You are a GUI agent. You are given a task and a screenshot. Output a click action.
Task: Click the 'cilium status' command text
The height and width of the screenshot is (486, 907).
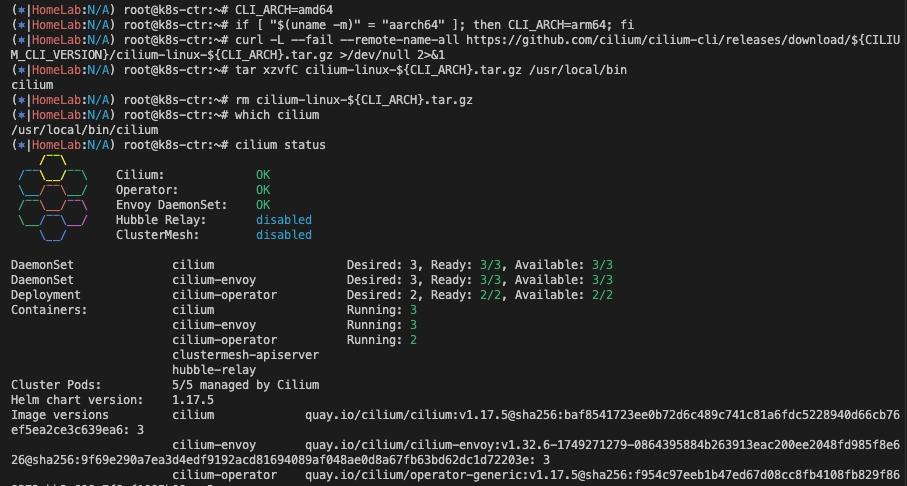pyautogui.click(x=280, y=145)
